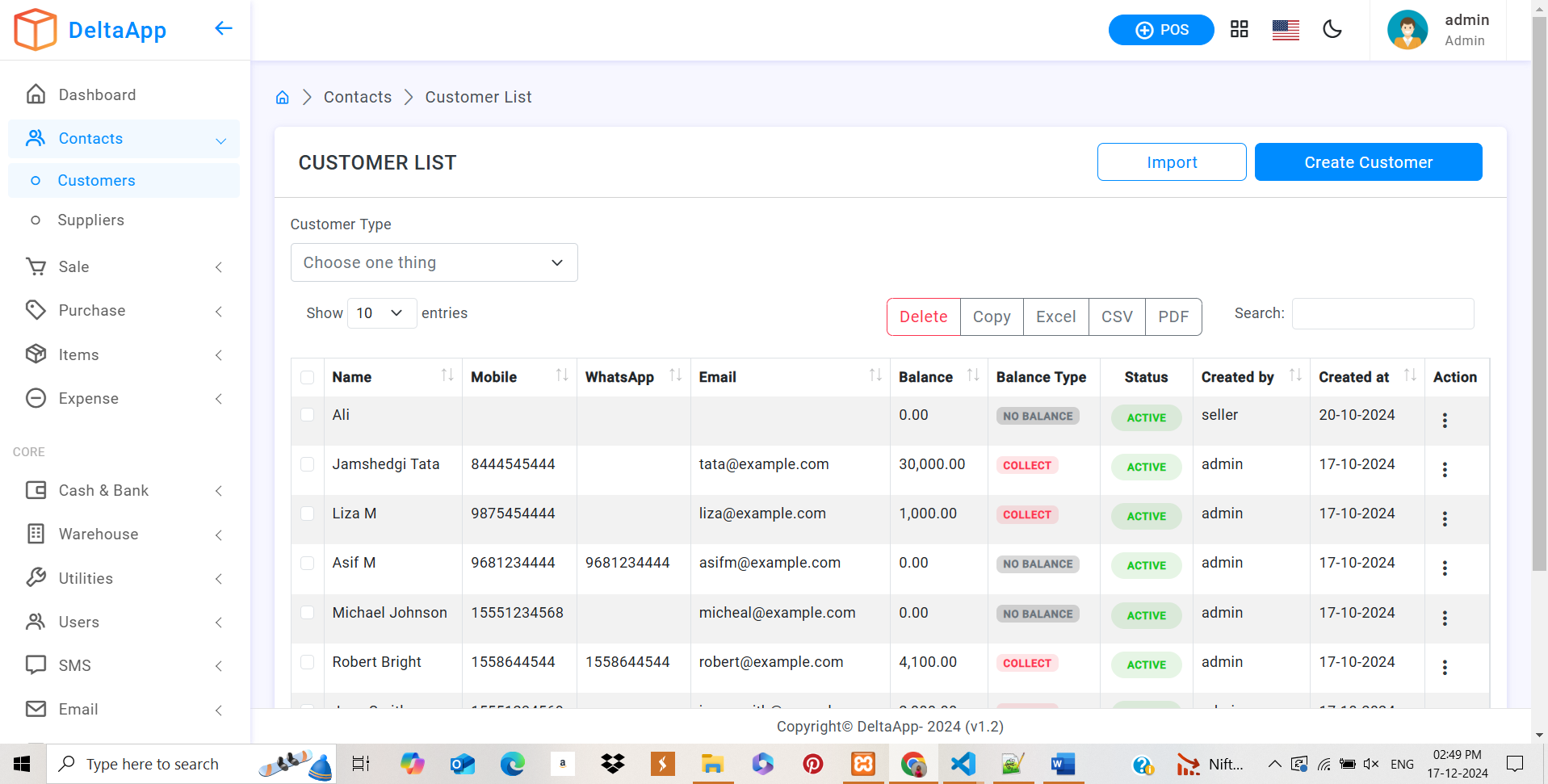Focus the Search input field
This screenshot has height=784, width=1548.
[1382, 313]
